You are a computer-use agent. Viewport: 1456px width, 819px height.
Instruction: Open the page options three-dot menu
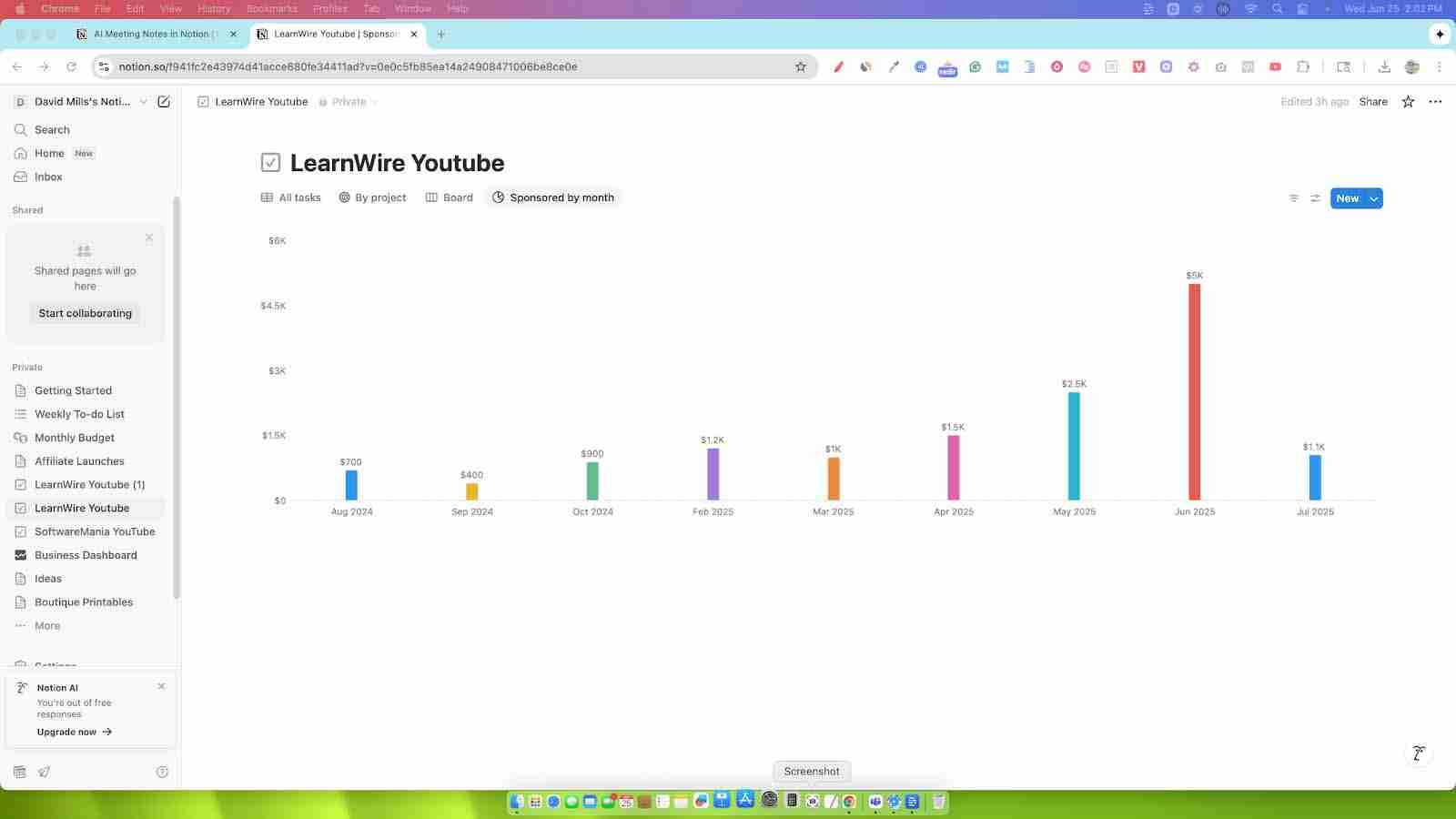point(1435,102)
